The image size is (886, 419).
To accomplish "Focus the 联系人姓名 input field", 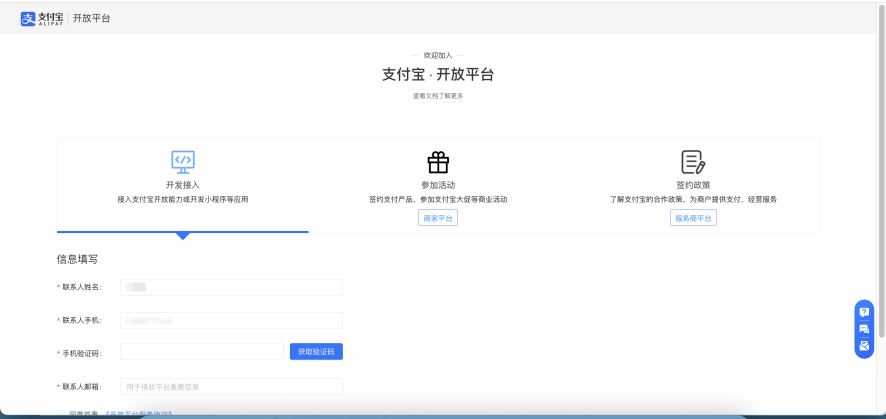I will pyautogui.click(x=232, y=287).
